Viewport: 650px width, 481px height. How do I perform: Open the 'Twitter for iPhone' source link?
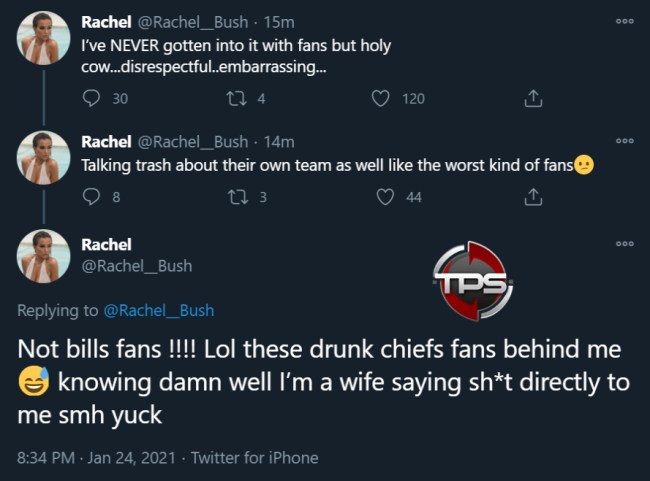point(255,457)
